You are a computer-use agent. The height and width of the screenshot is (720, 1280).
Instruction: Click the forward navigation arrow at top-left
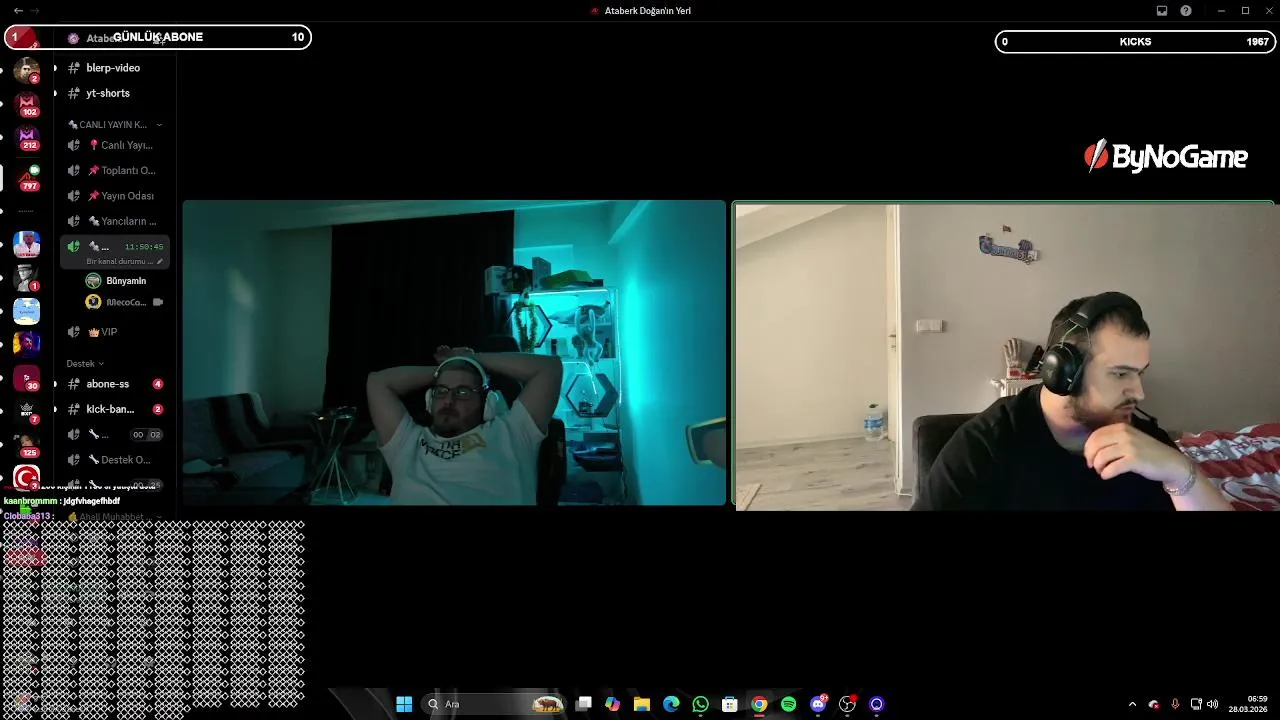click(x=35, y=11)
